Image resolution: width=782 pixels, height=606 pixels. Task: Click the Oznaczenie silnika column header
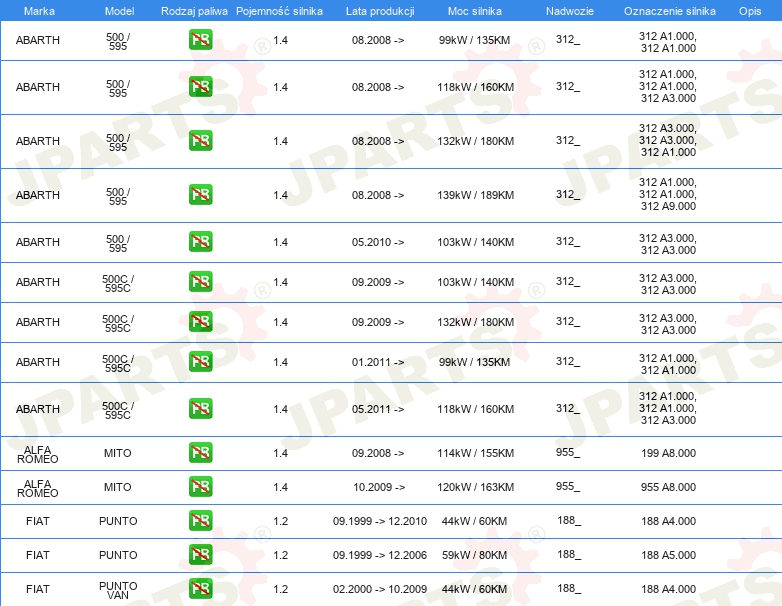(x=670, y=11)
